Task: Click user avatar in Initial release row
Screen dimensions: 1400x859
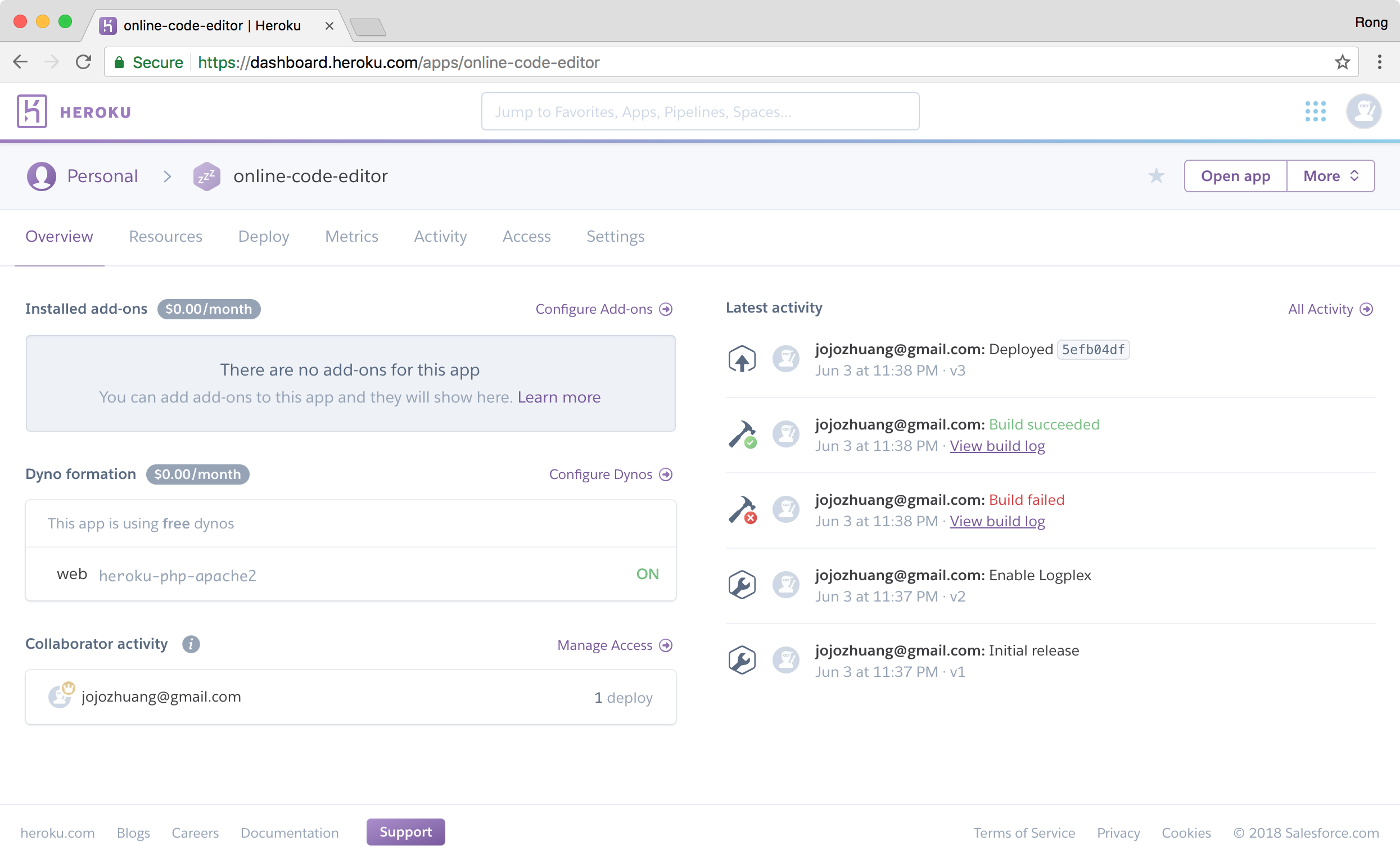Action: tap(787, 661)
